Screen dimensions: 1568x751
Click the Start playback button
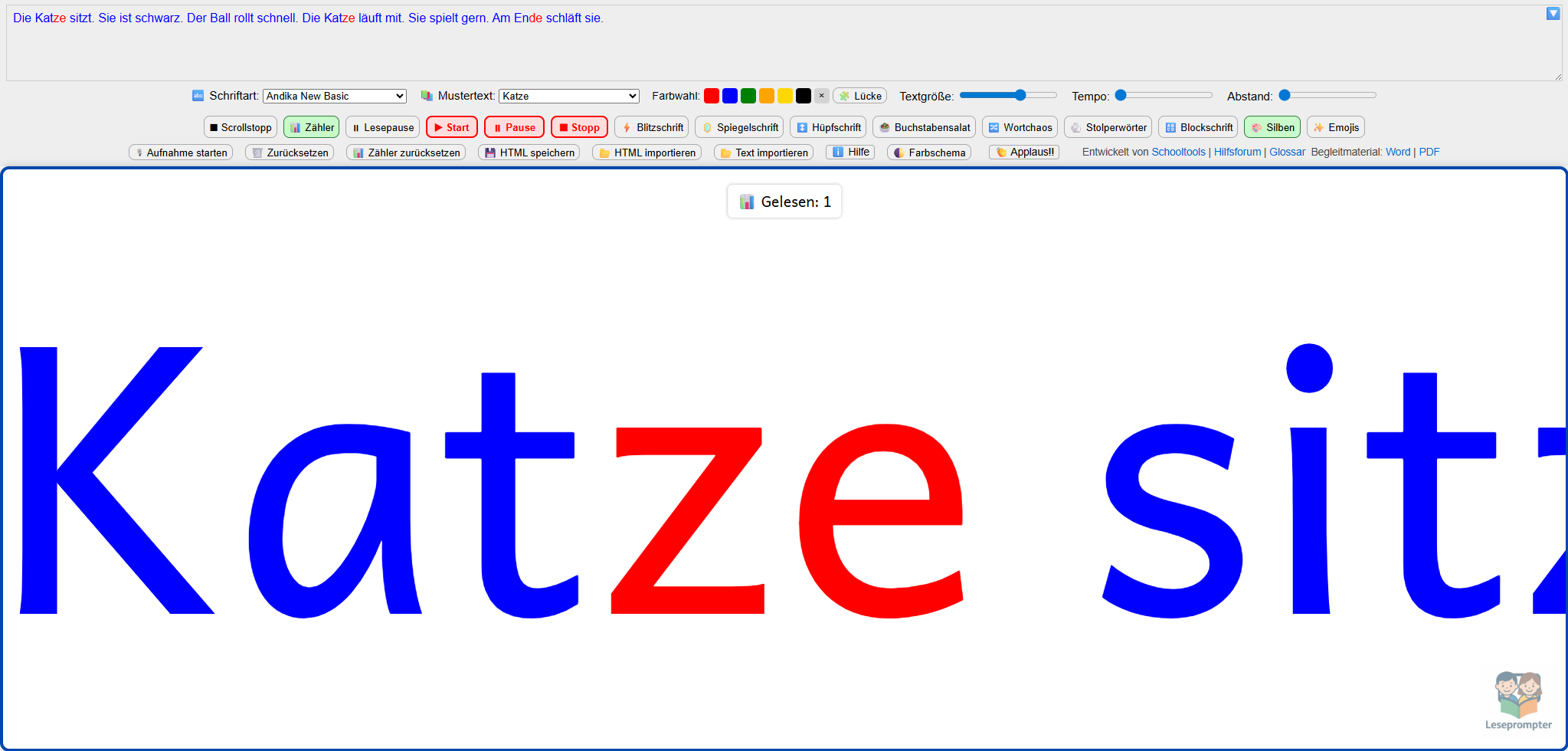click(451, 127)
